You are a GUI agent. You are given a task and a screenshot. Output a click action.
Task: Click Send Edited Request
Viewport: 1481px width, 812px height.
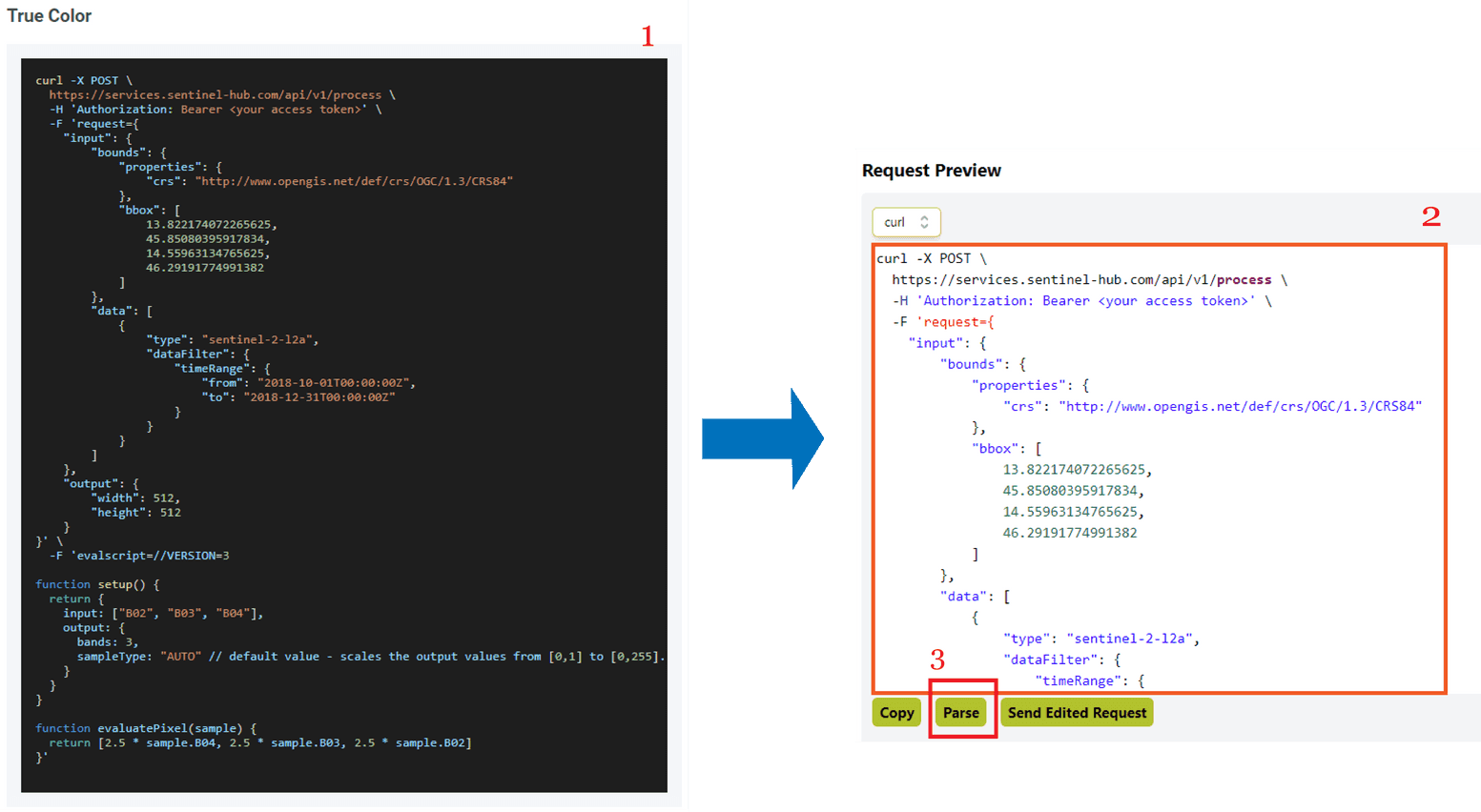click(x=1077, y=713)
